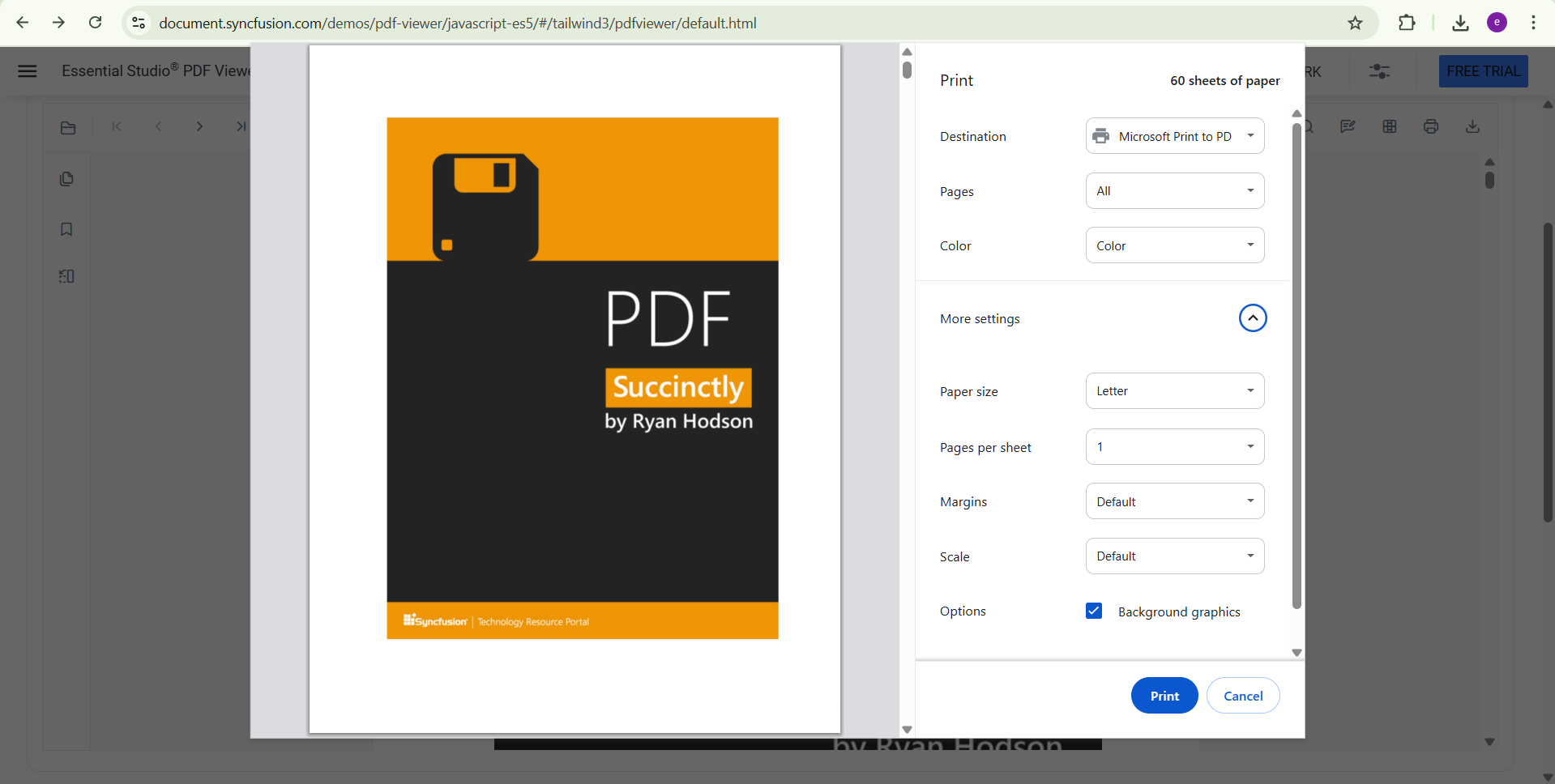Viewport: 1555px width, 784px height.
Task: Download the PDF using the download icon
Action: click(x=1472, y=126)
